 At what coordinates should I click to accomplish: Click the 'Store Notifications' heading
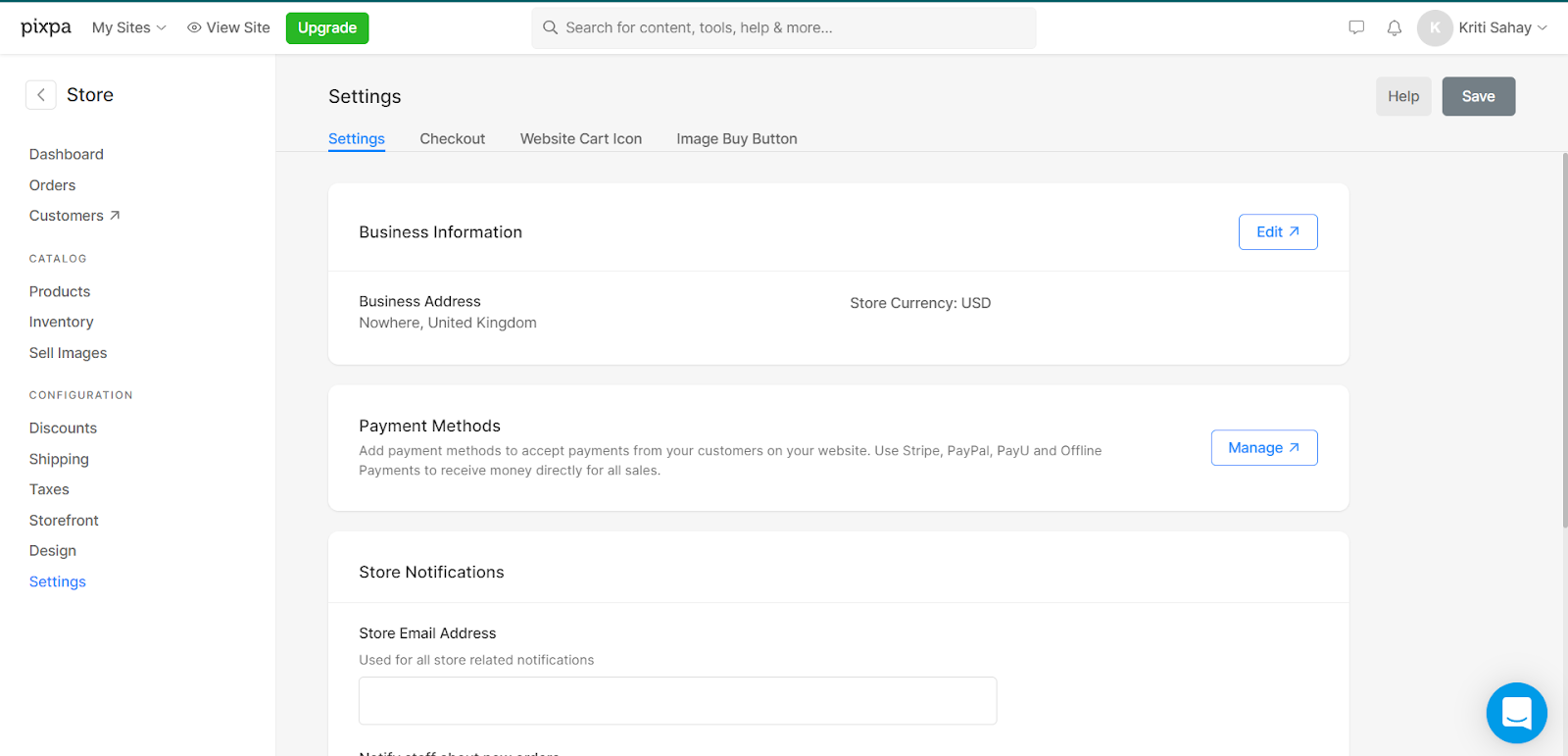[x=431, y=573]
